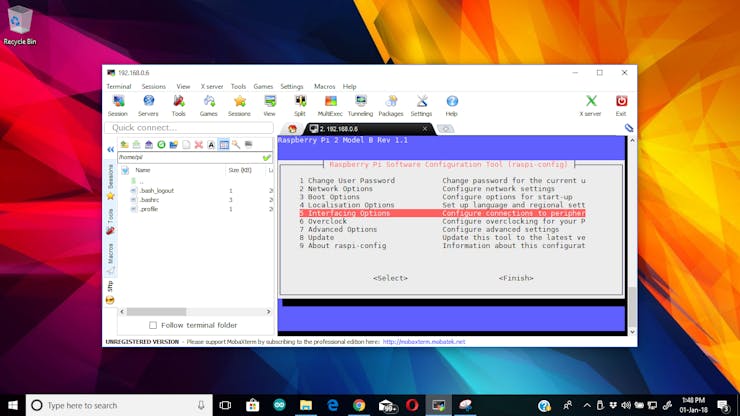Open the Games menu
The width and height of the screenshot is (740, 416).
point(263,86)
